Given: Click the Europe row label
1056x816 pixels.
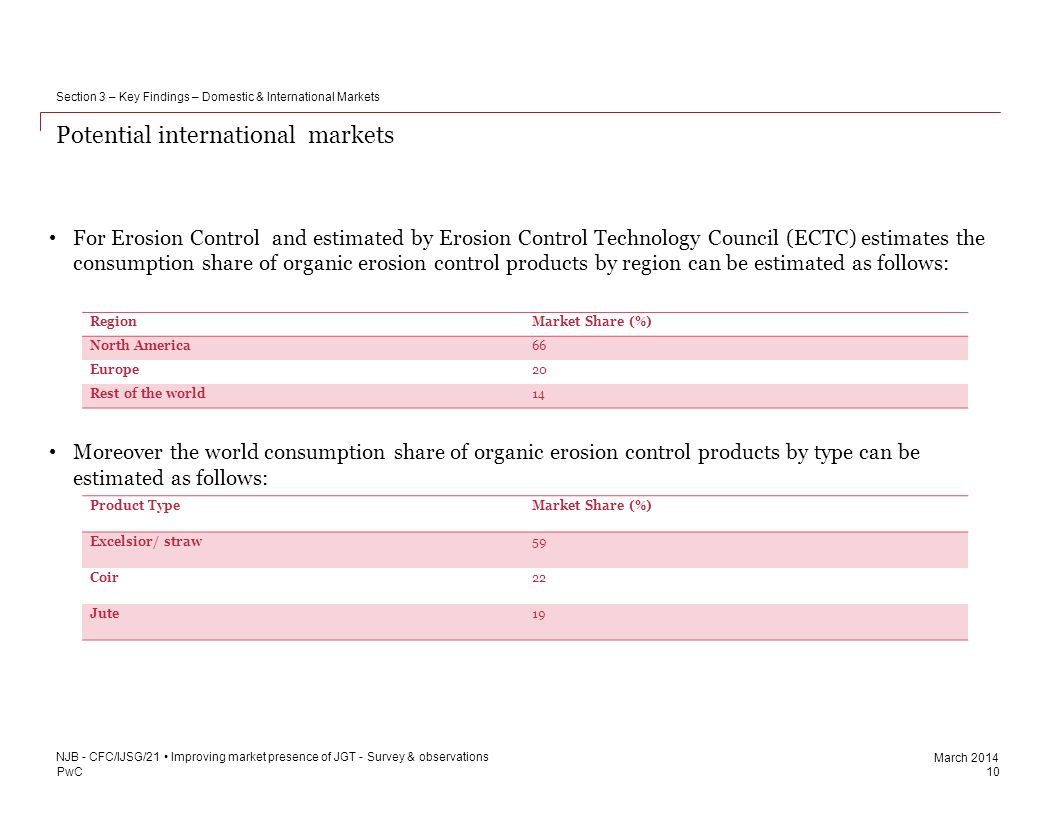Looking at the screenshot, I should [114, 370].
